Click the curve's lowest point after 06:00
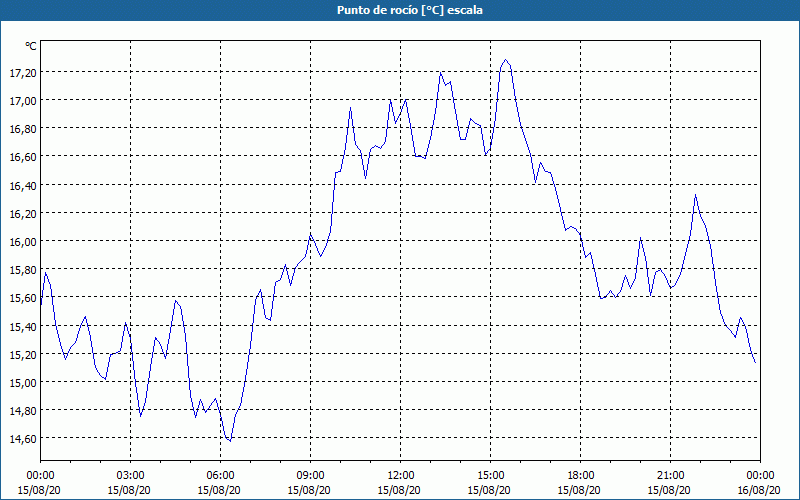The image size is (800, 500). (x=230, y=440)
